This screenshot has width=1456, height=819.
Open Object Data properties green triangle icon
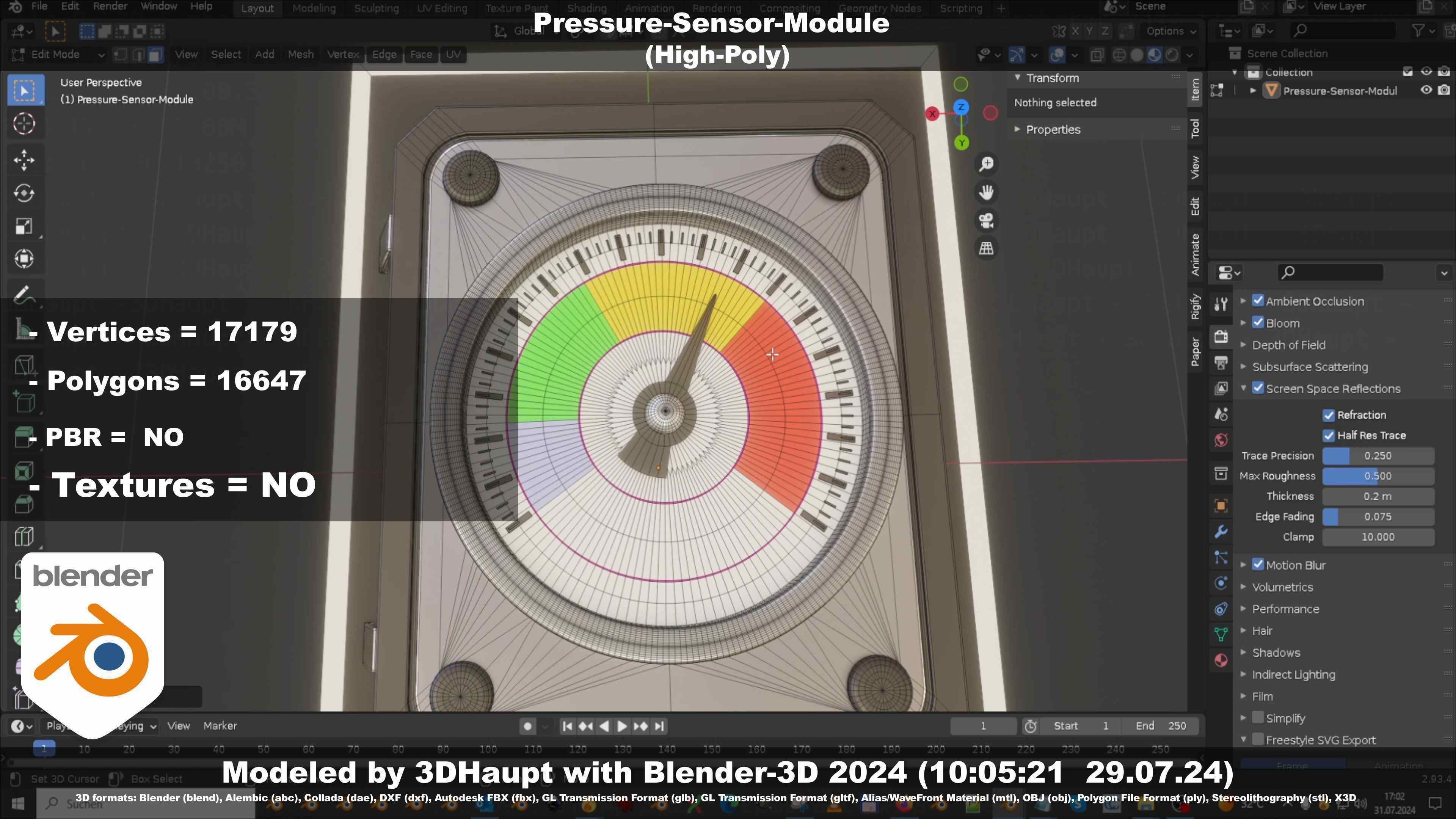[x=1221, y=635]
